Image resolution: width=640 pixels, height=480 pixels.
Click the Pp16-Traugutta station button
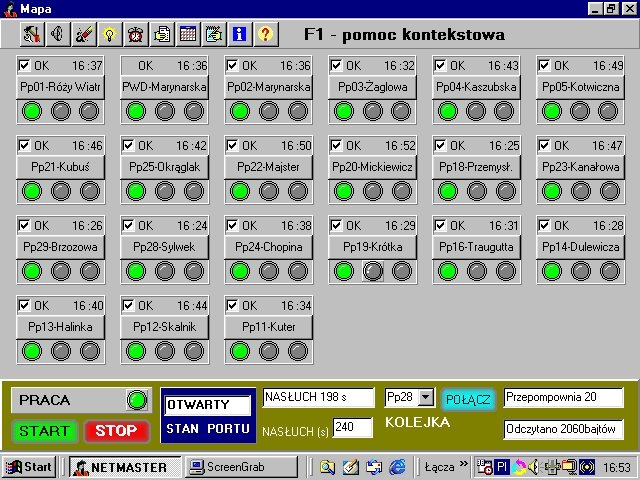477,247
